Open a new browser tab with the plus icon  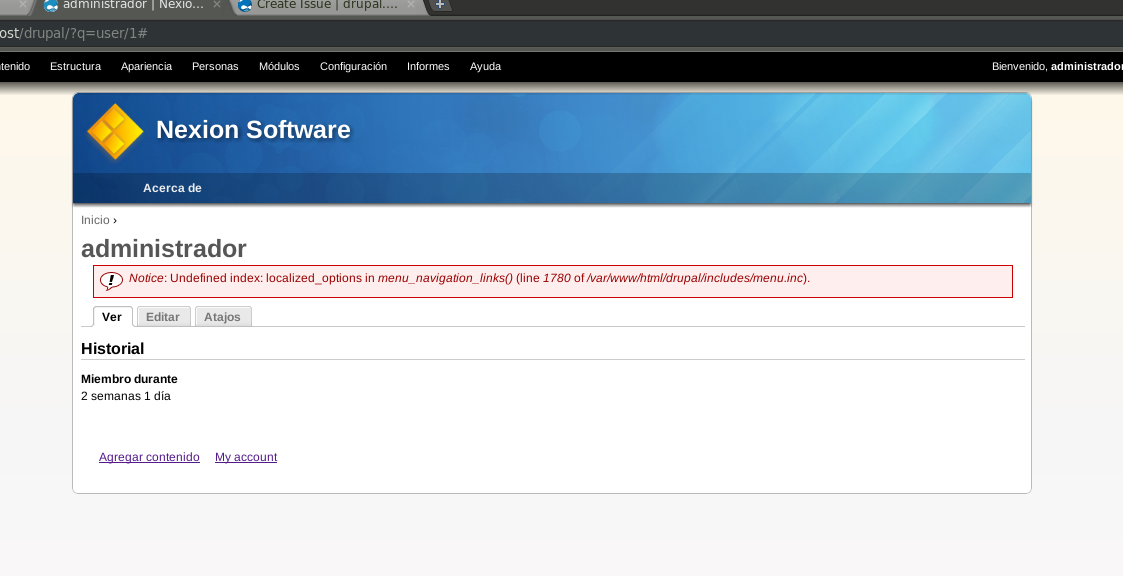pos(439,4)
